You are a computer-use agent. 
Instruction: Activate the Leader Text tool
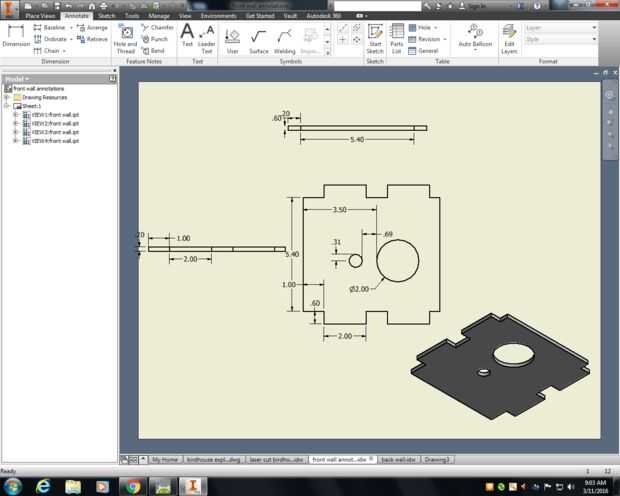(206, 39)
